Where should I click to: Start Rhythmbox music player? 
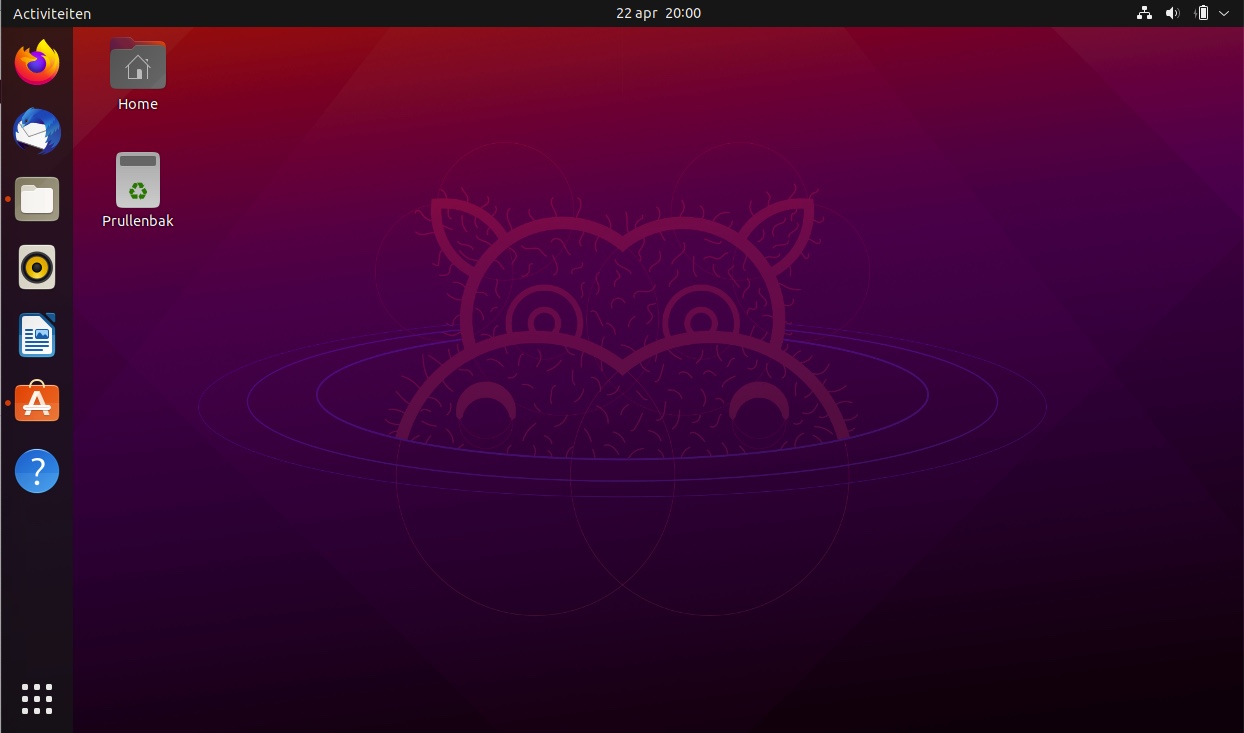37,267
